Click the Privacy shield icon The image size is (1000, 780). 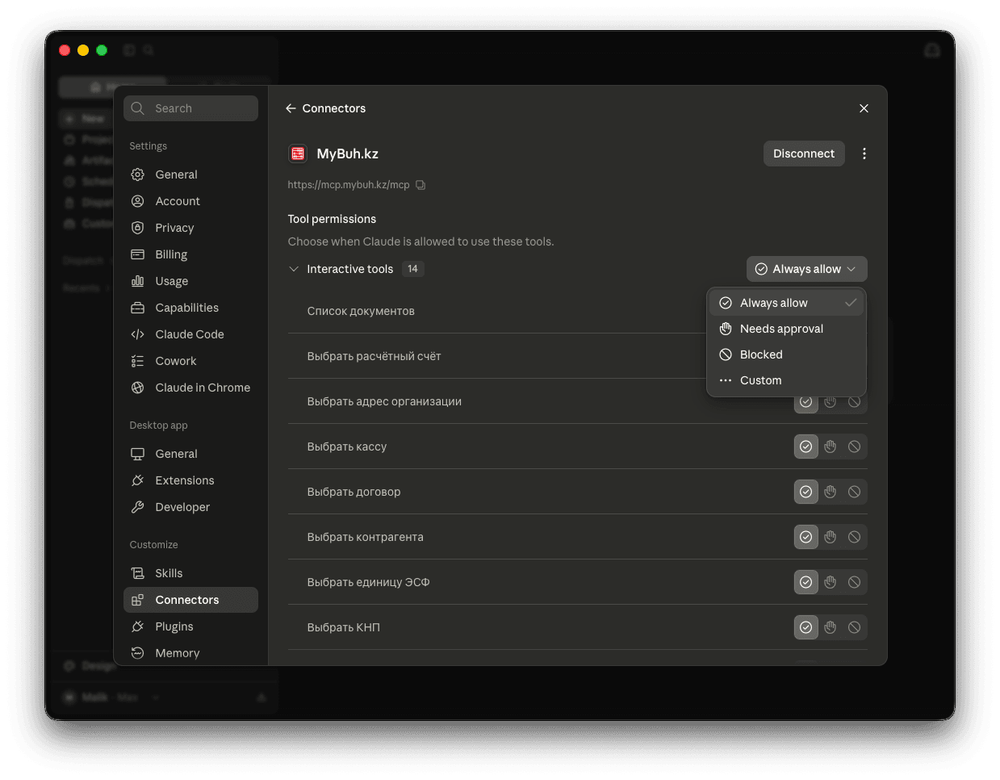tap(138, 228)
